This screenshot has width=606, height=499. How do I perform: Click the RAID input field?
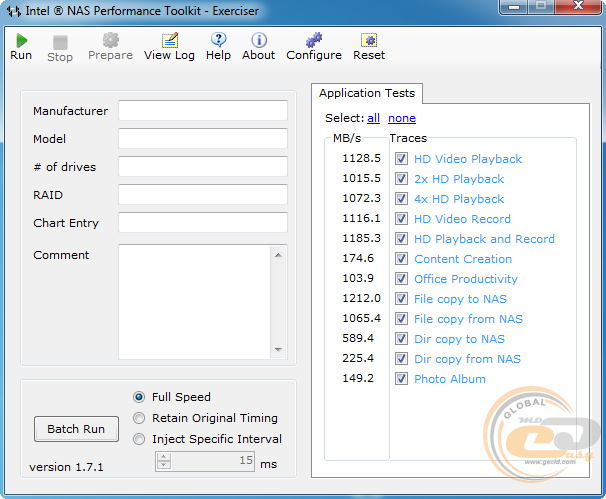tap(203, 194)
